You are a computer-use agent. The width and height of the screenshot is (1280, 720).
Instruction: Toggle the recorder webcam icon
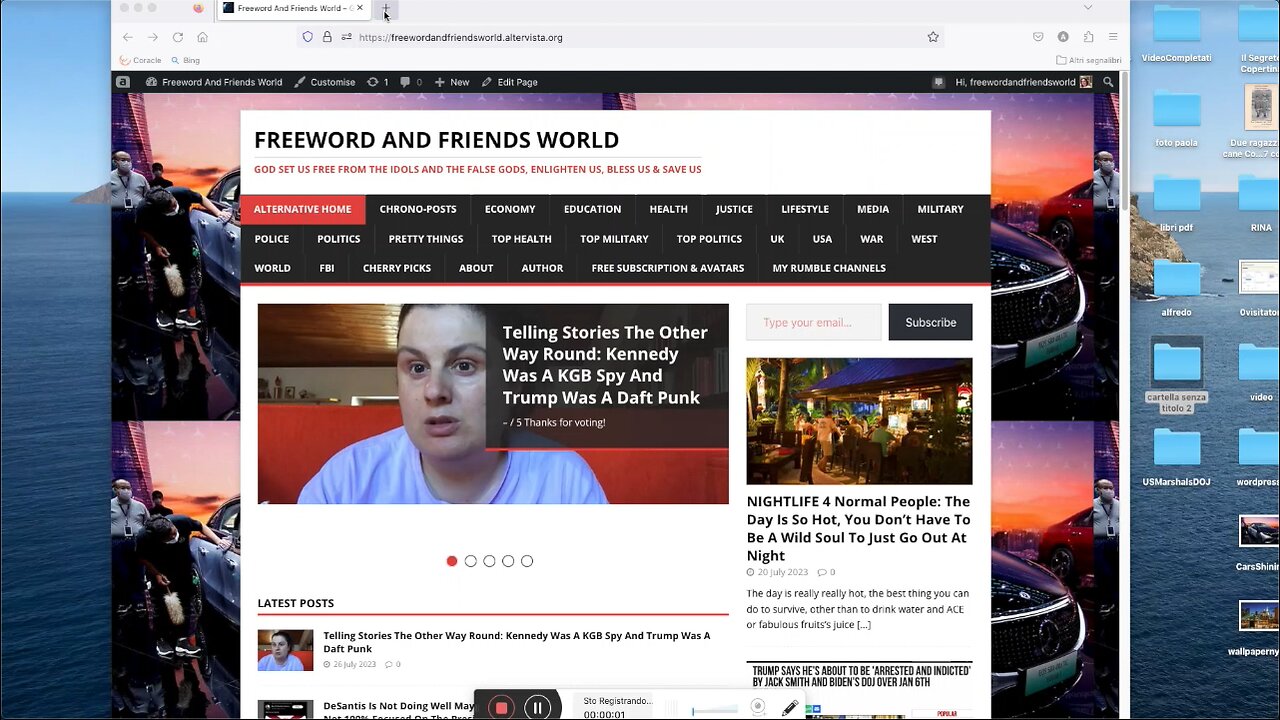click(x=758, y=706)
